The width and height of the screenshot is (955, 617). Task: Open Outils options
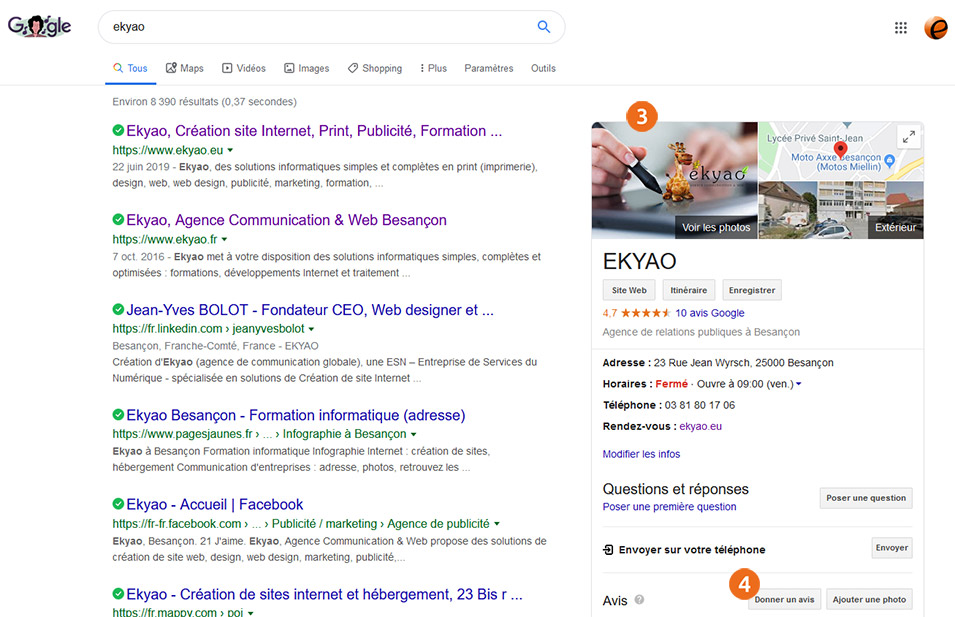point(543,68)
